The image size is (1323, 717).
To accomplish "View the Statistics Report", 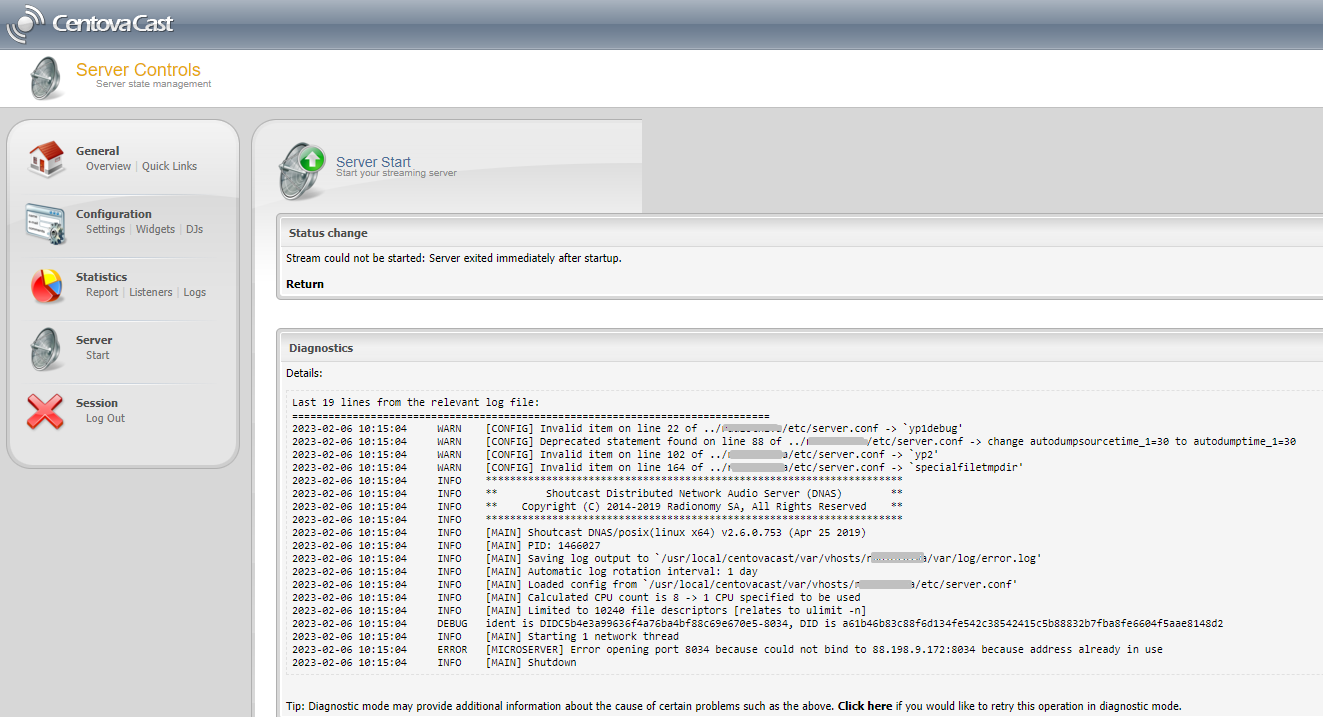I will 102,293.
